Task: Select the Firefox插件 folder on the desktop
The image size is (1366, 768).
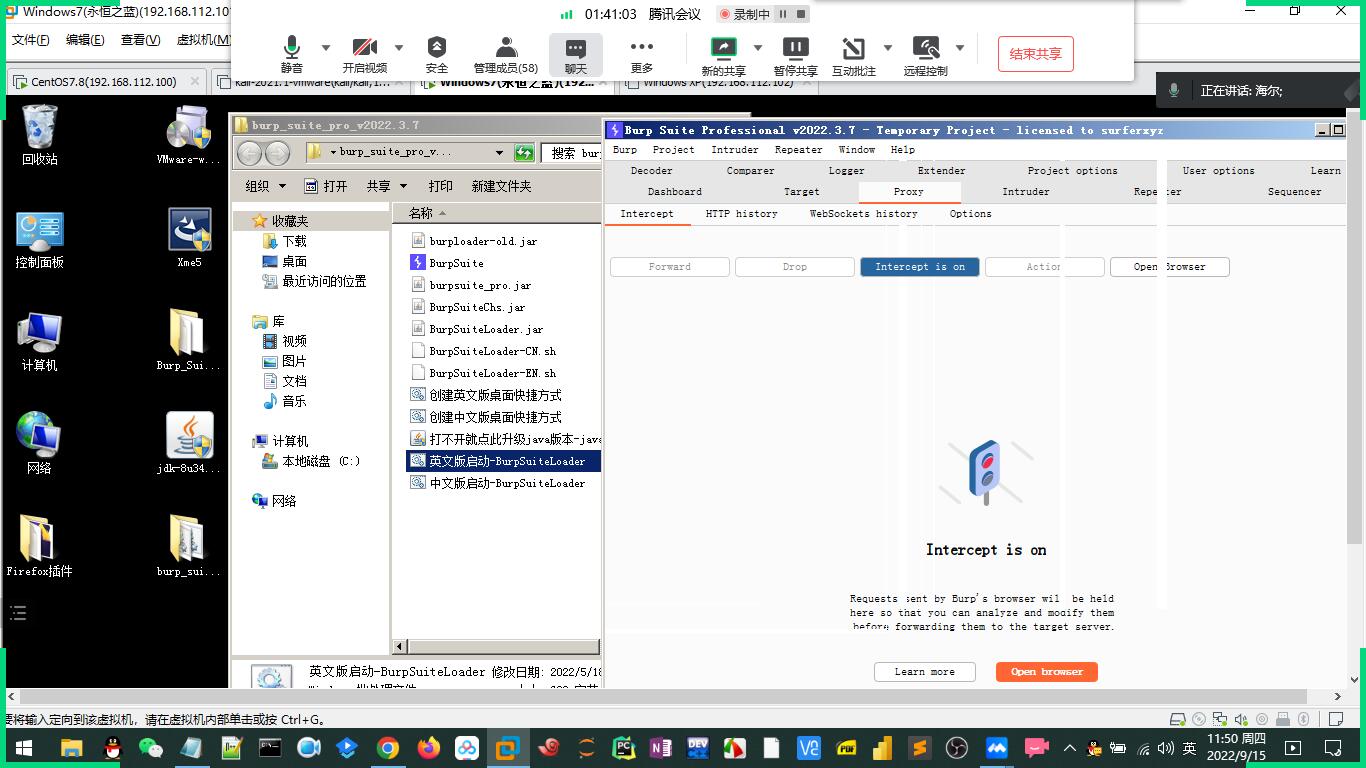Action: [x=40, y=547]
